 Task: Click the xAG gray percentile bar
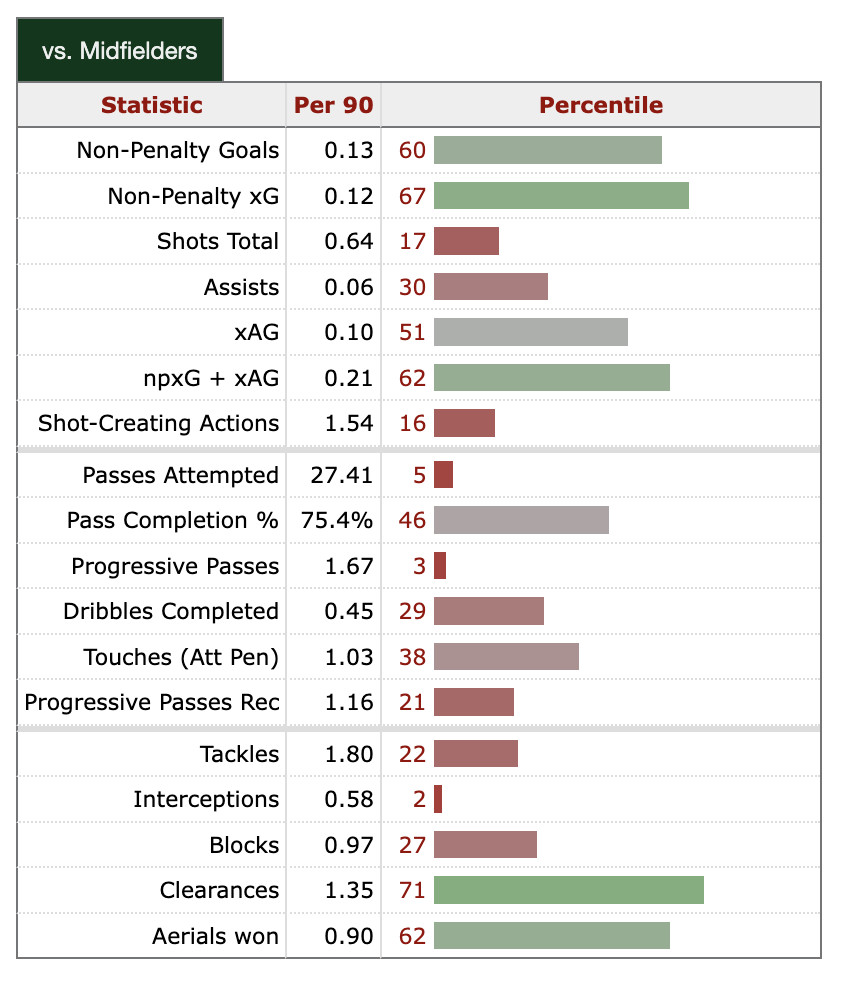531,333
